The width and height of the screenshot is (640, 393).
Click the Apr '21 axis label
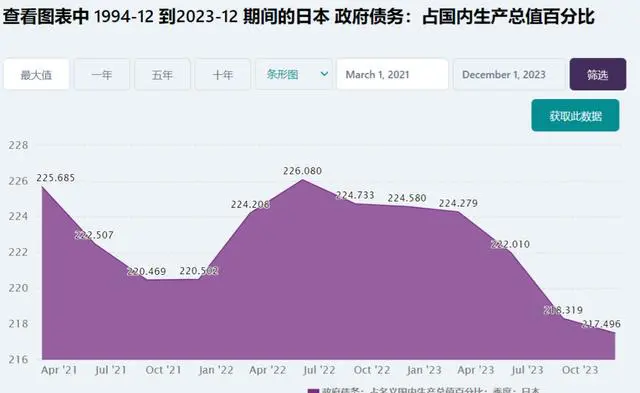click(x=59, y=370)
